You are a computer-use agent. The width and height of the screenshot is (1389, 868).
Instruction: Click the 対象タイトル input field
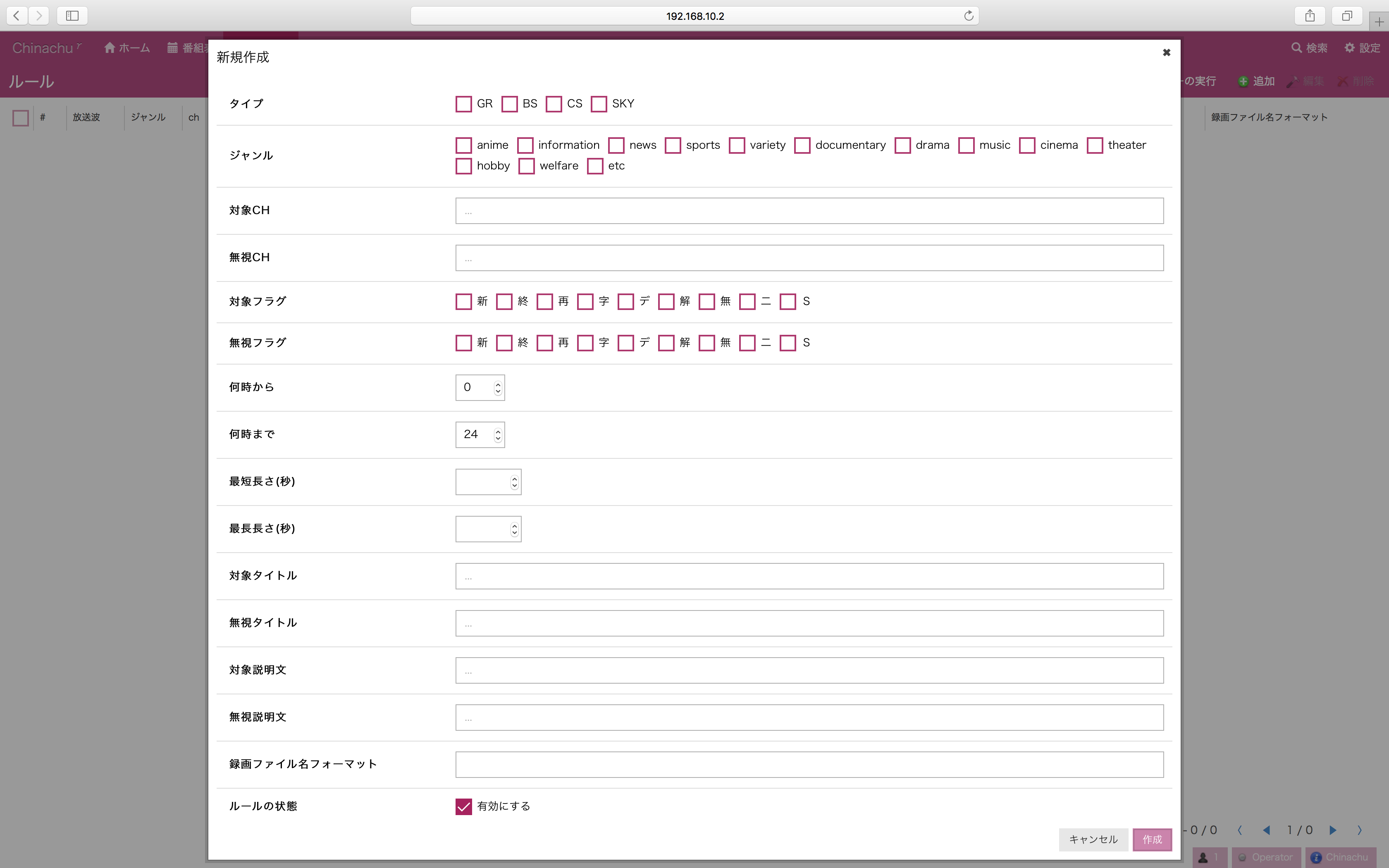point(809,576)
